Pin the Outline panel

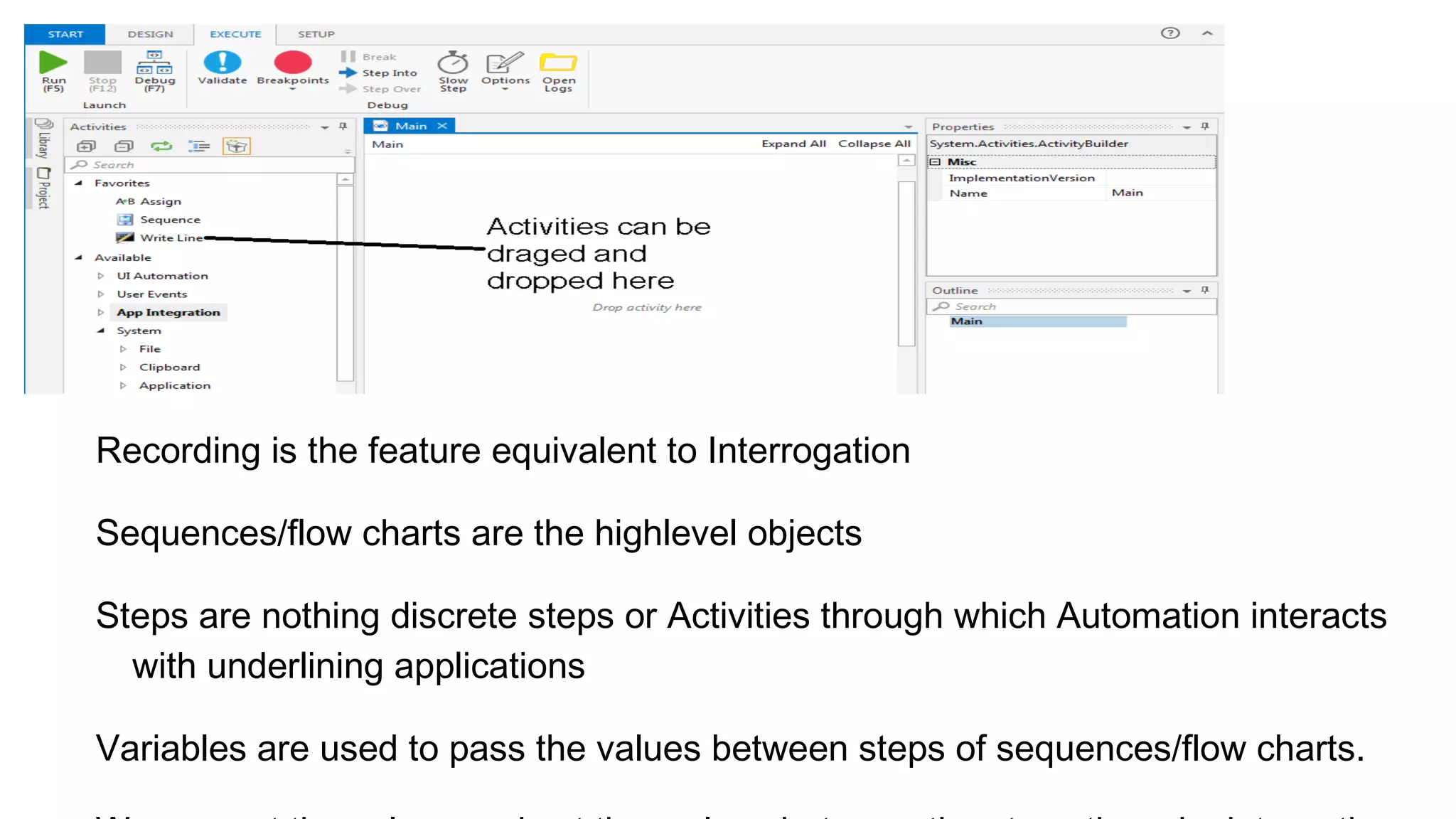1205,290
